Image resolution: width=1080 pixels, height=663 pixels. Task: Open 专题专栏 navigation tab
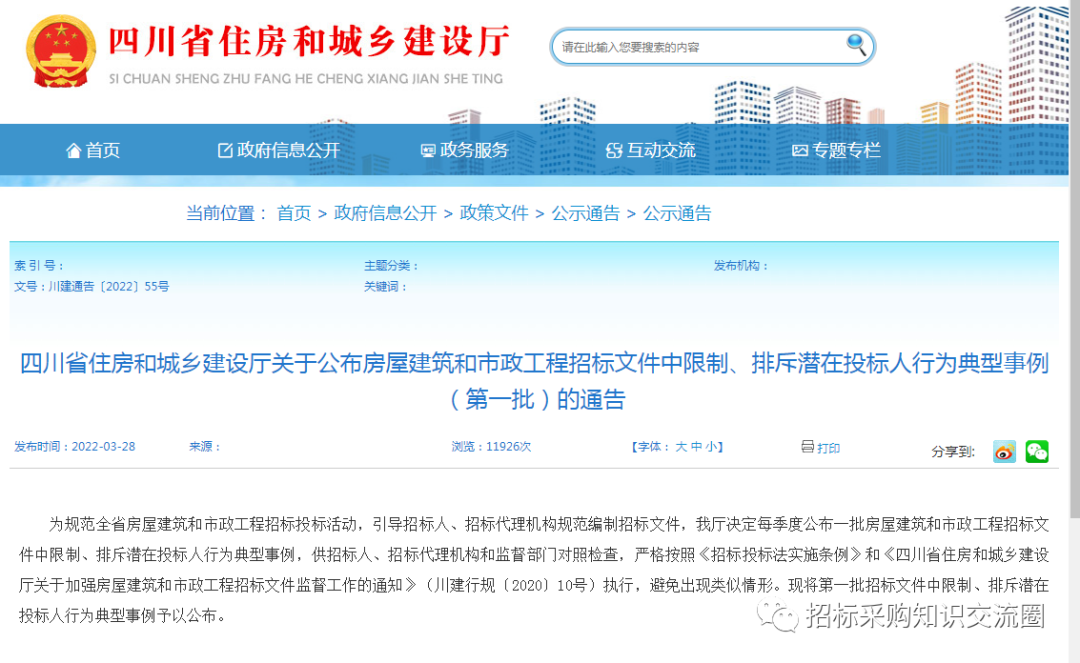(836, 150)
